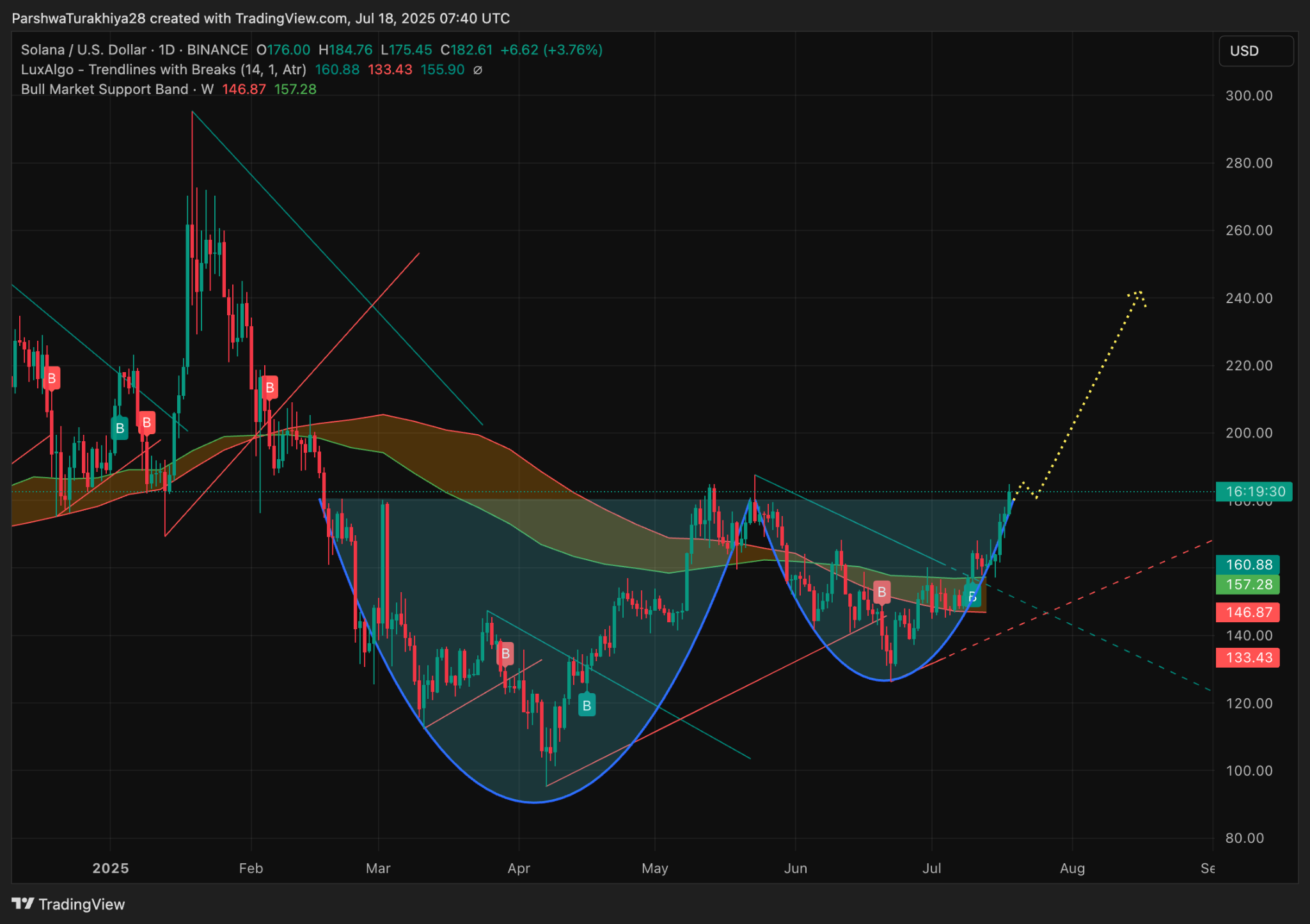
Task: Click the 140.00 price axis label
Action: coord(1249,636)
